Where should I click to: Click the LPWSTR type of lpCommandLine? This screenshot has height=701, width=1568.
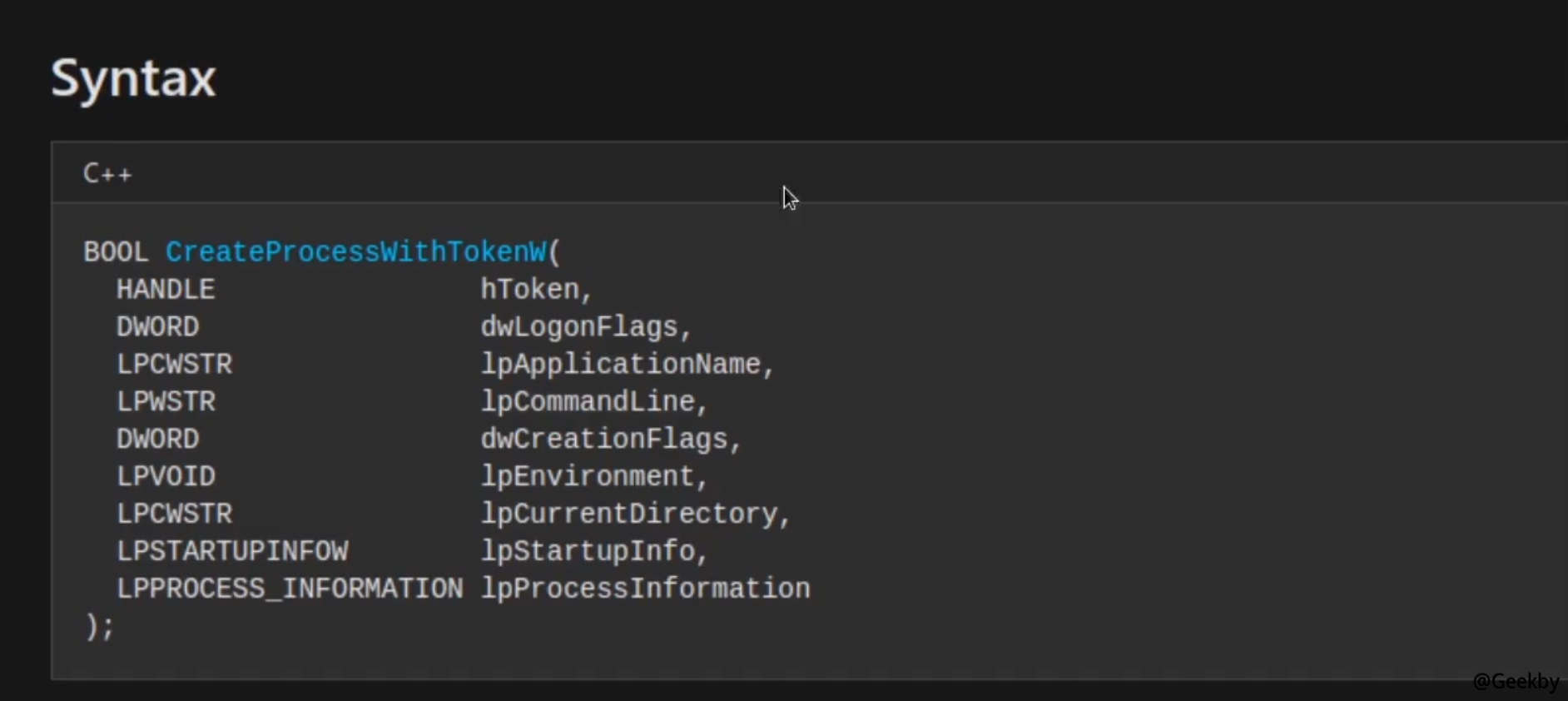click(x=166, y=401)
